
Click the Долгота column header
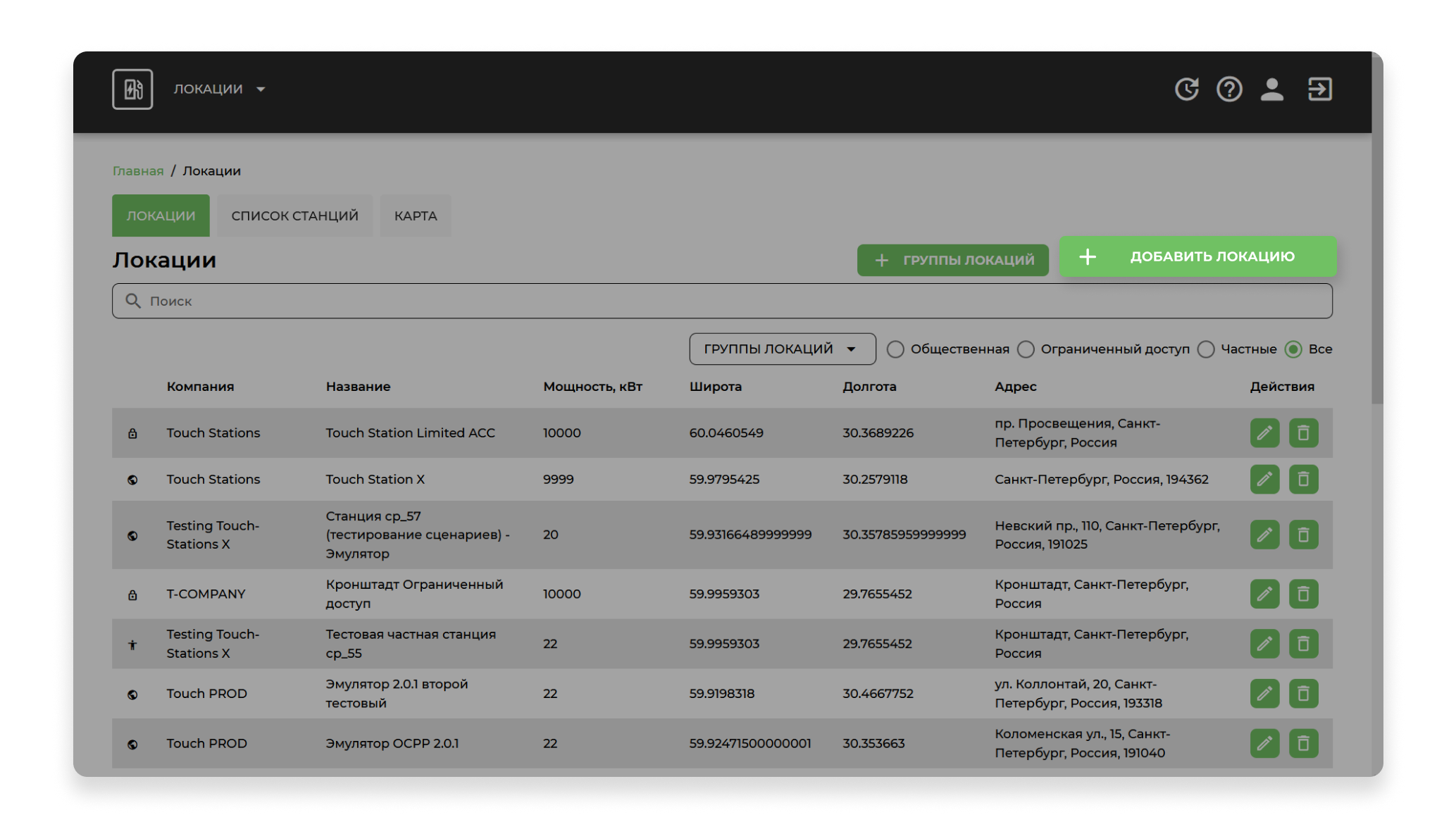coord(869,386)
